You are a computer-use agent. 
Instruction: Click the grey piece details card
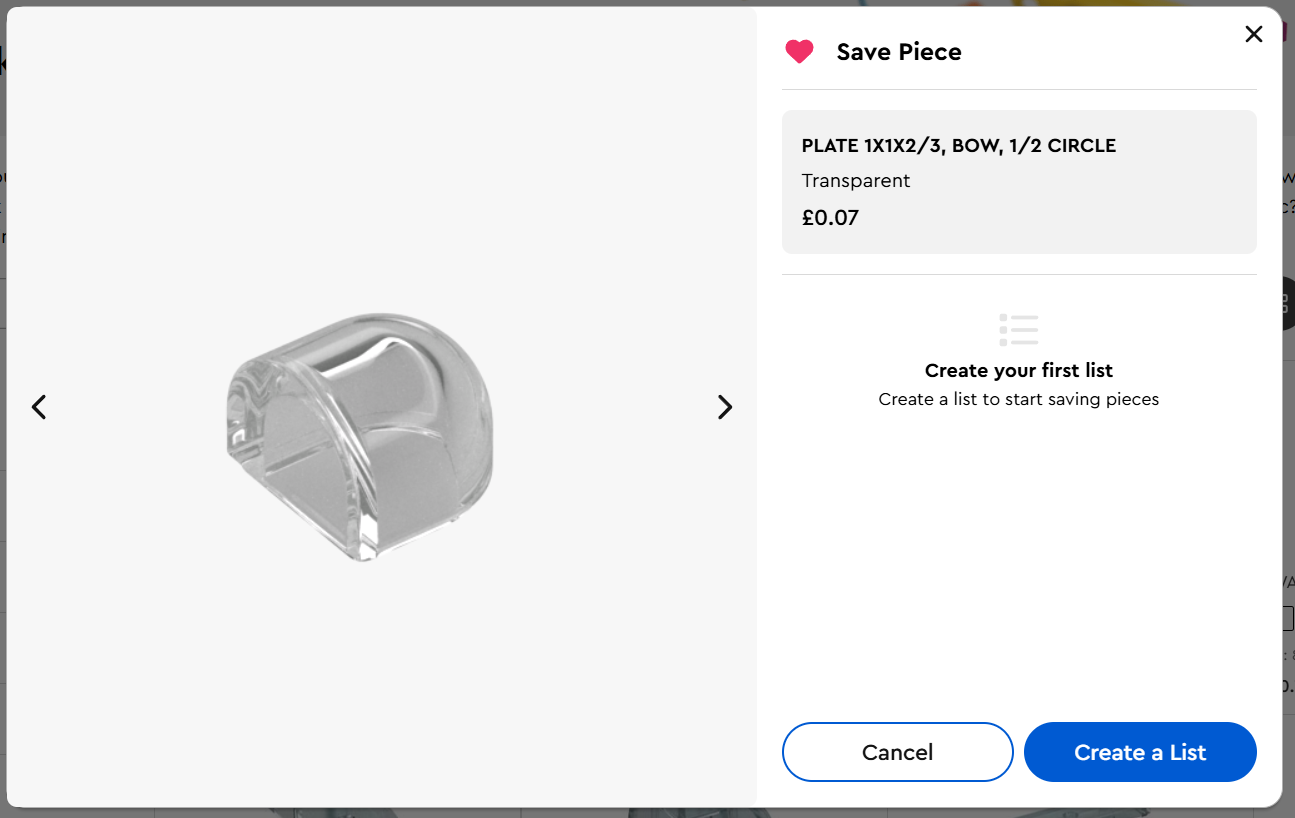pos(1019,182)
